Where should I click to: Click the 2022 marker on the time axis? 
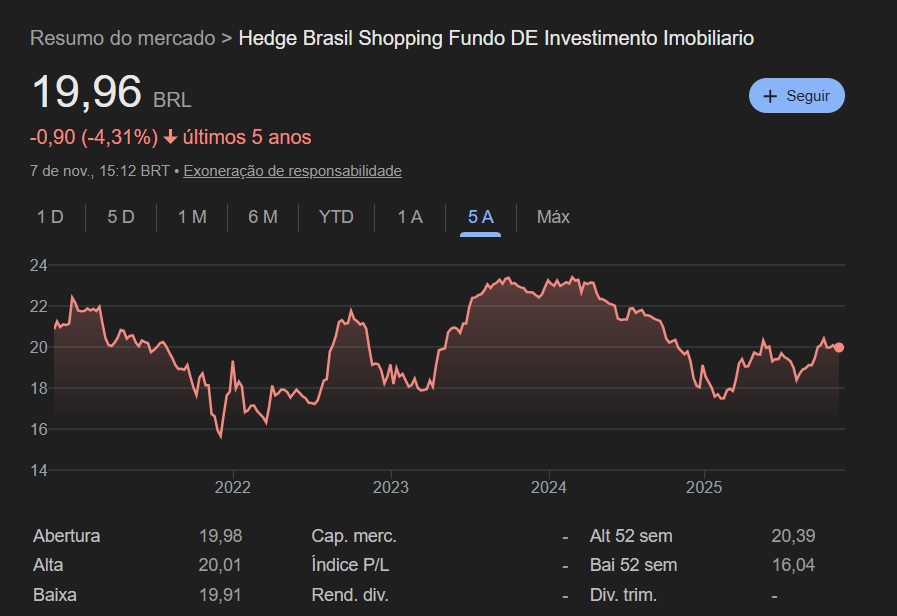232,488
